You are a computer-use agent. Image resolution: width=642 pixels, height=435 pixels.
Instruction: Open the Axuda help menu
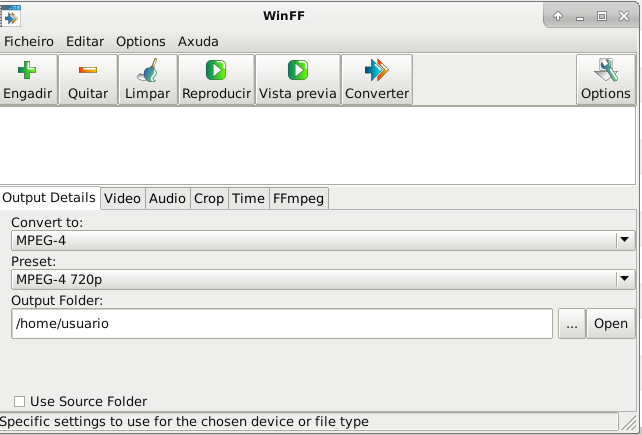(198, 42)
